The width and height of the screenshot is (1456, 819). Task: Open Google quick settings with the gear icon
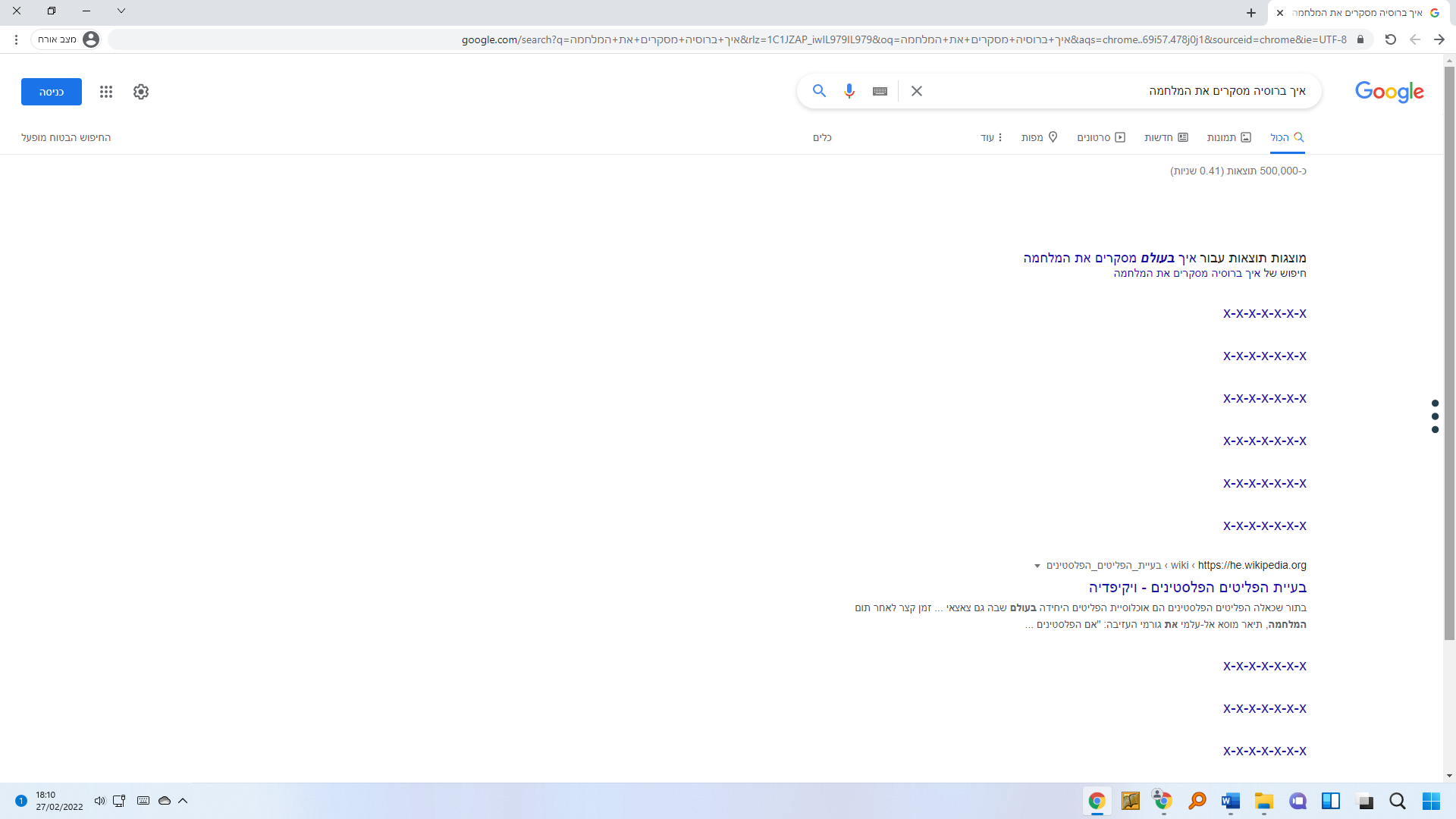(140, 92)
